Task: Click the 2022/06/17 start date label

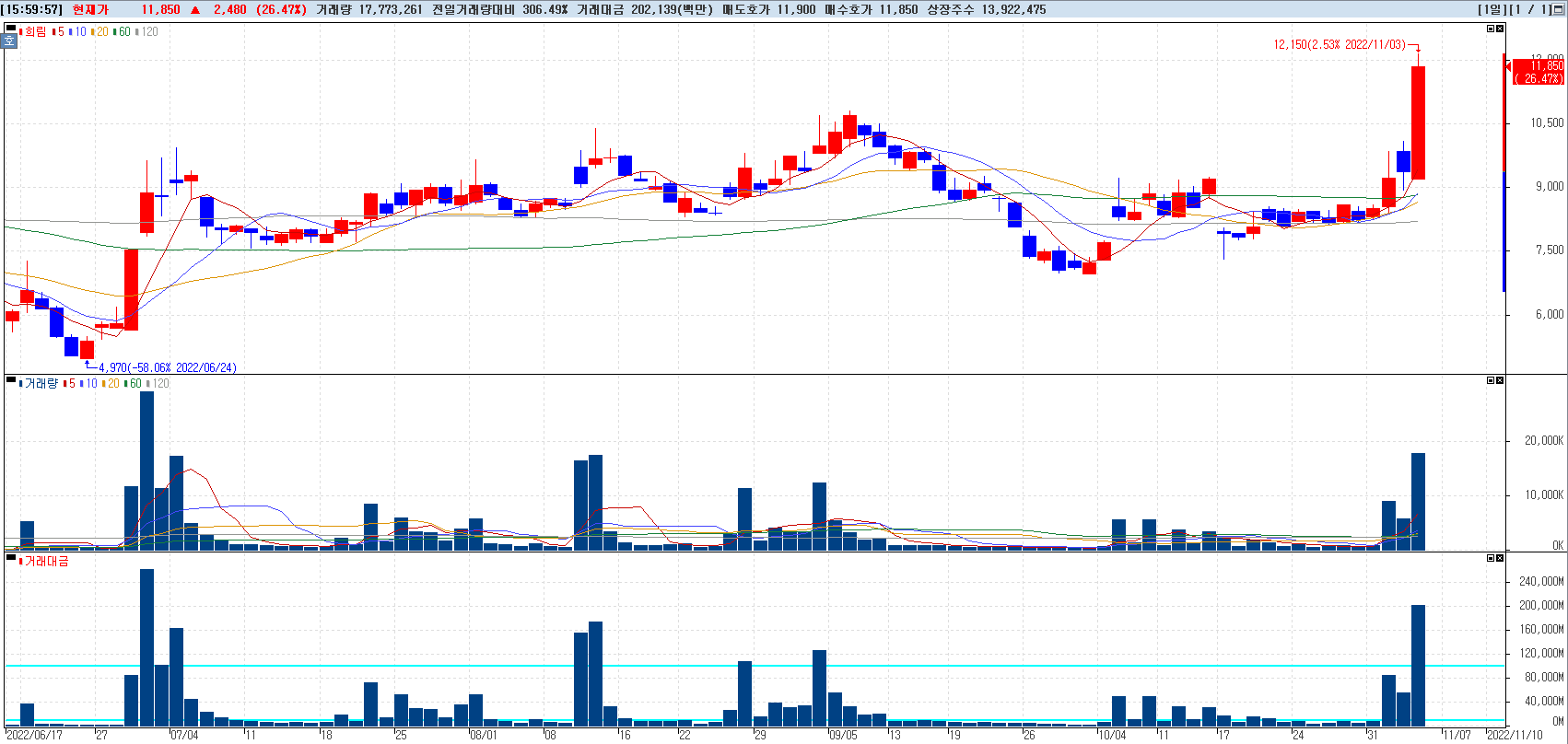Action: coord(35,735)
